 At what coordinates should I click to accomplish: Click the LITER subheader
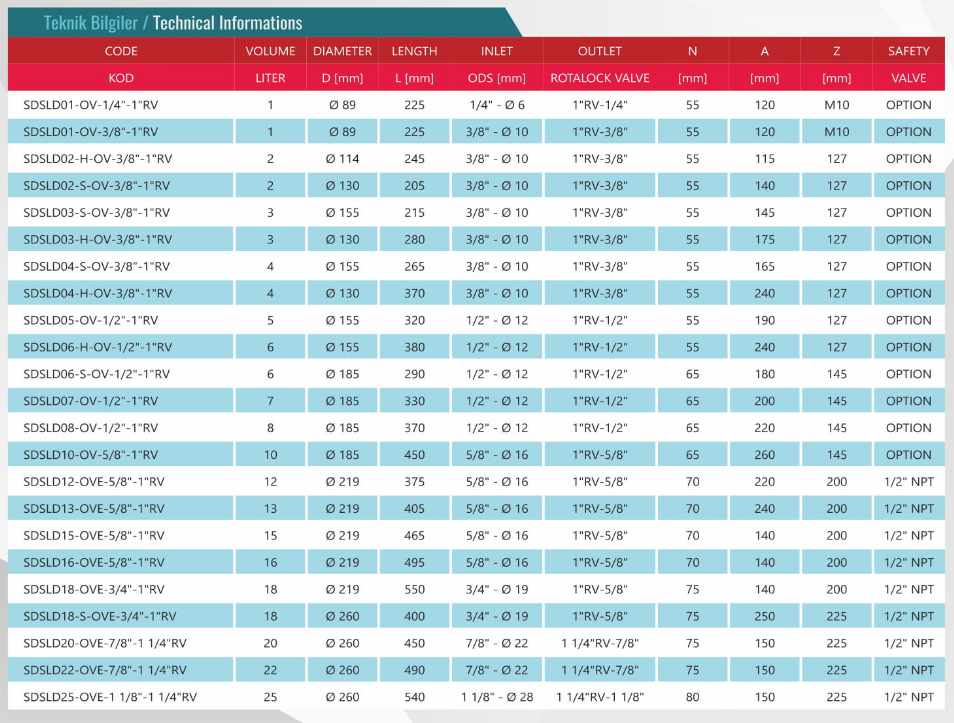coord(270,78)
